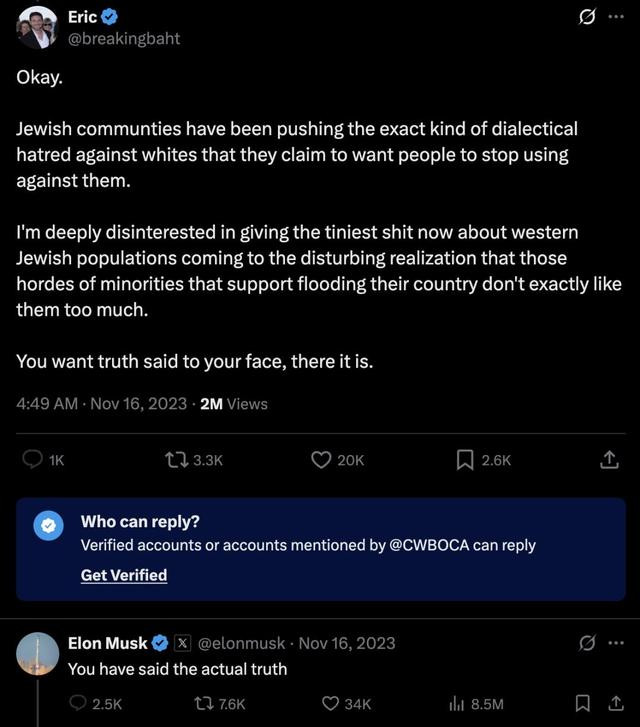Click the 2M Views count
Image resolution: width=640 pixels, height=727 pixels.
(x=234, y=404)
